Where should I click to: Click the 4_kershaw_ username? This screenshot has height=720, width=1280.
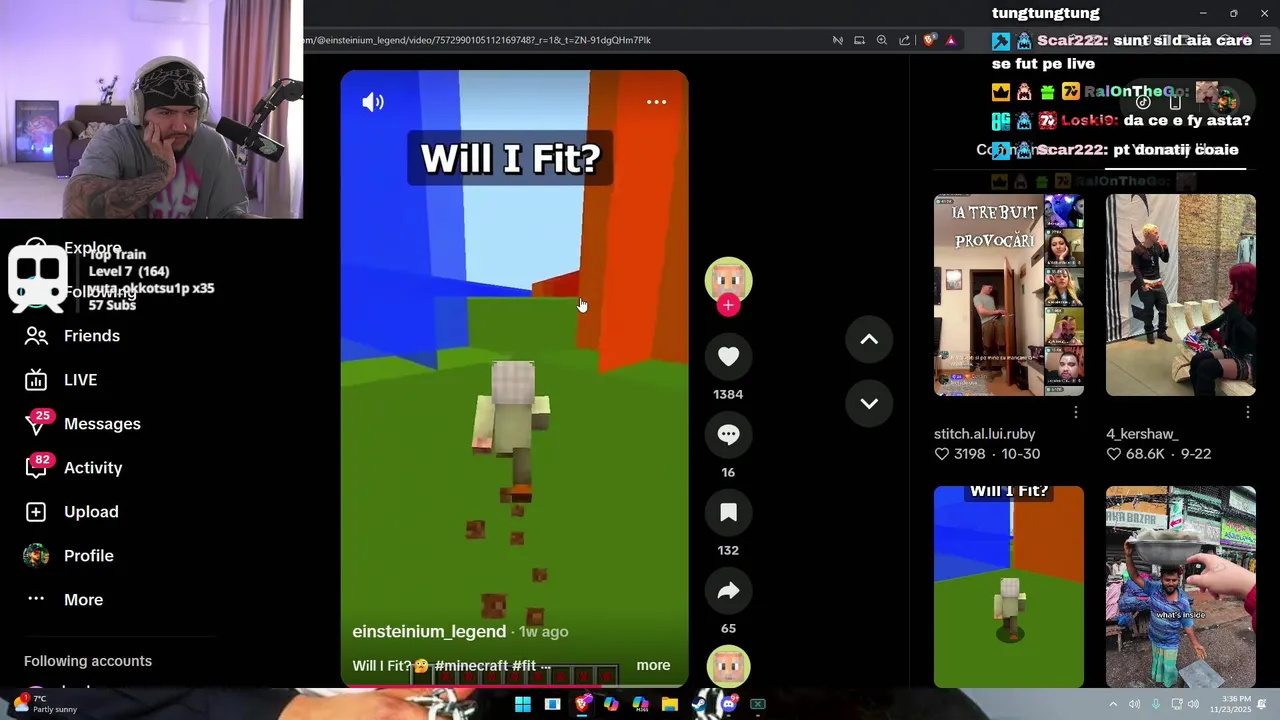tap(1142, 434)
